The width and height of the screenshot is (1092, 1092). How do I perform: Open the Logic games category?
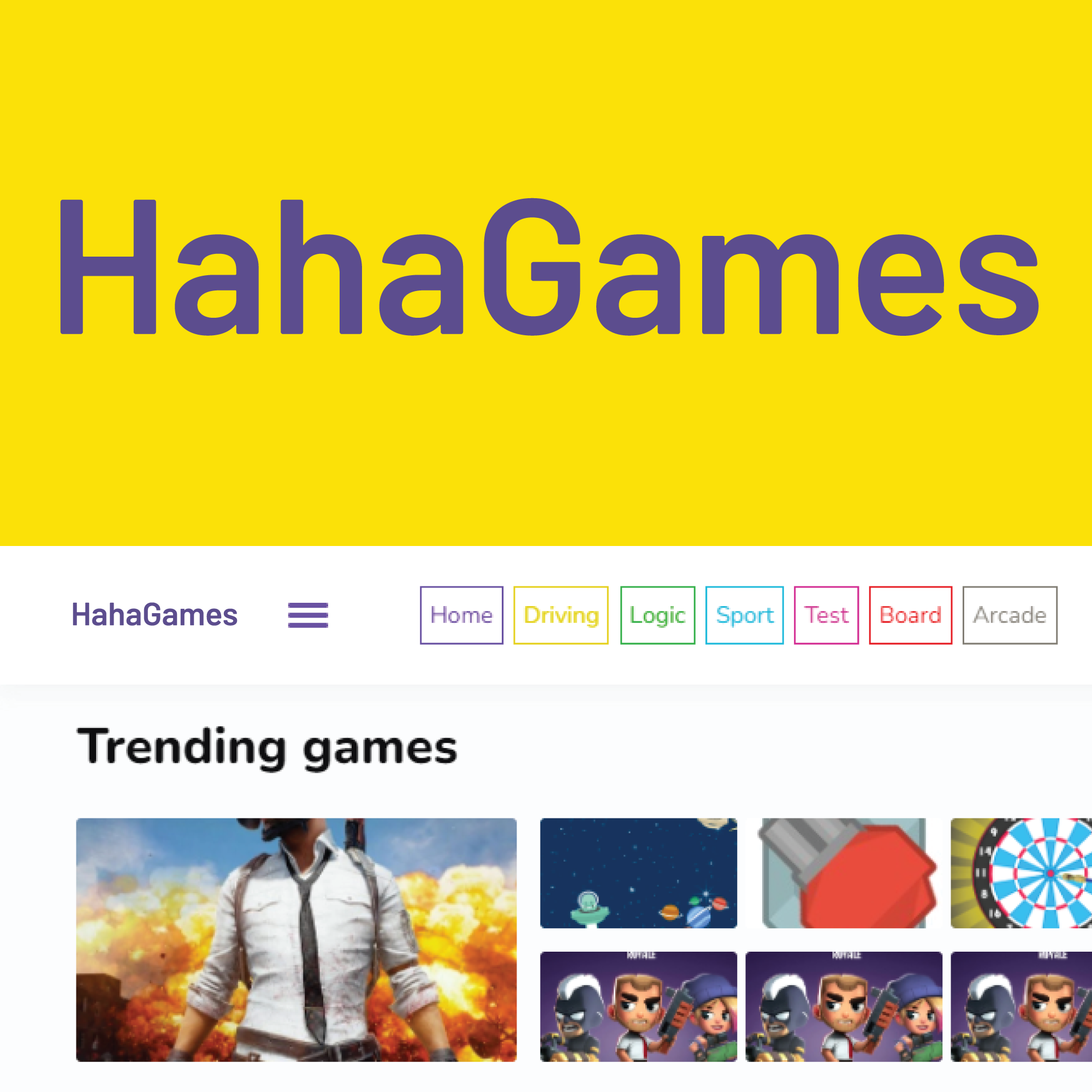point(657,615)
